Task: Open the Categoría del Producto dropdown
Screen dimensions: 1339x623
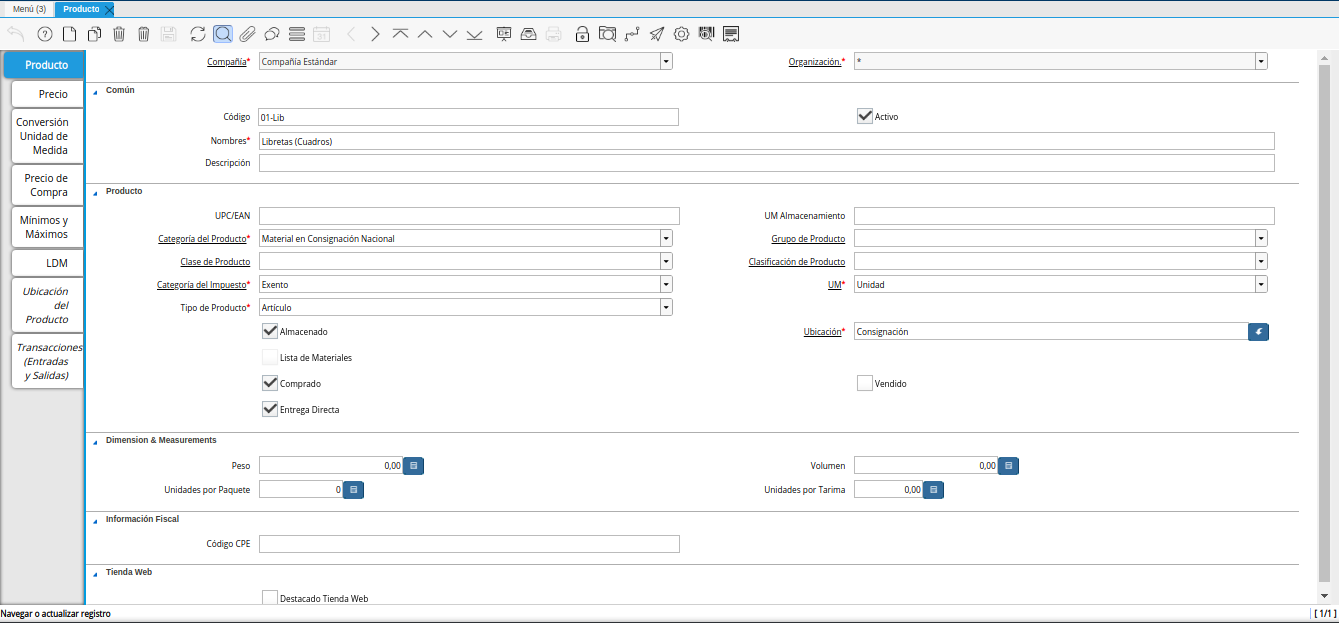Action: coord(666,239)
